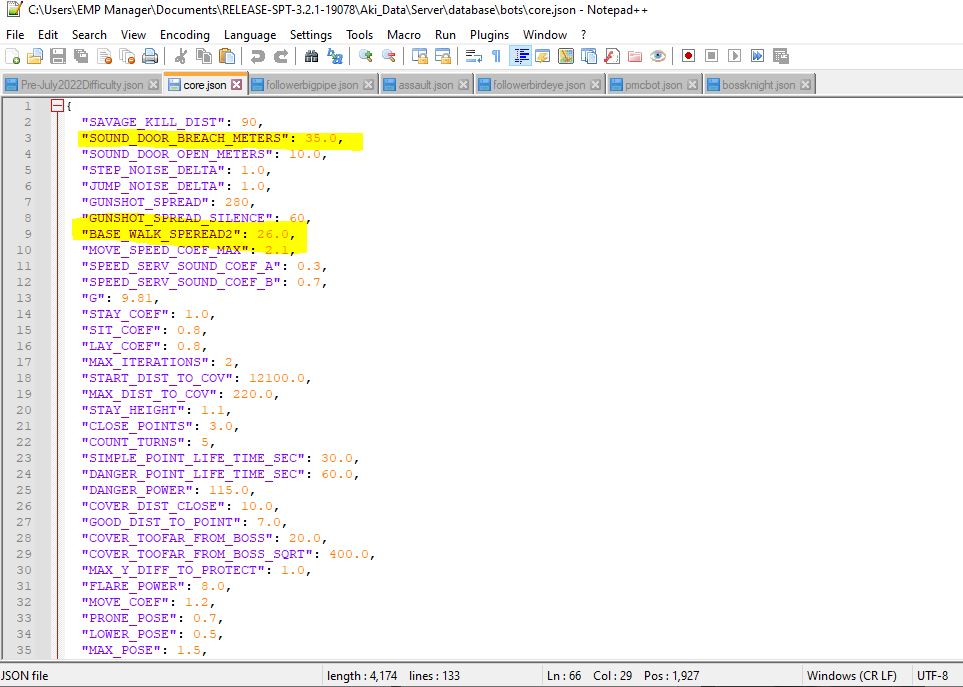This screenshot has width=963, height=687.
Task: Click the Close All toolbar icon
Action: tap(127, 56)
